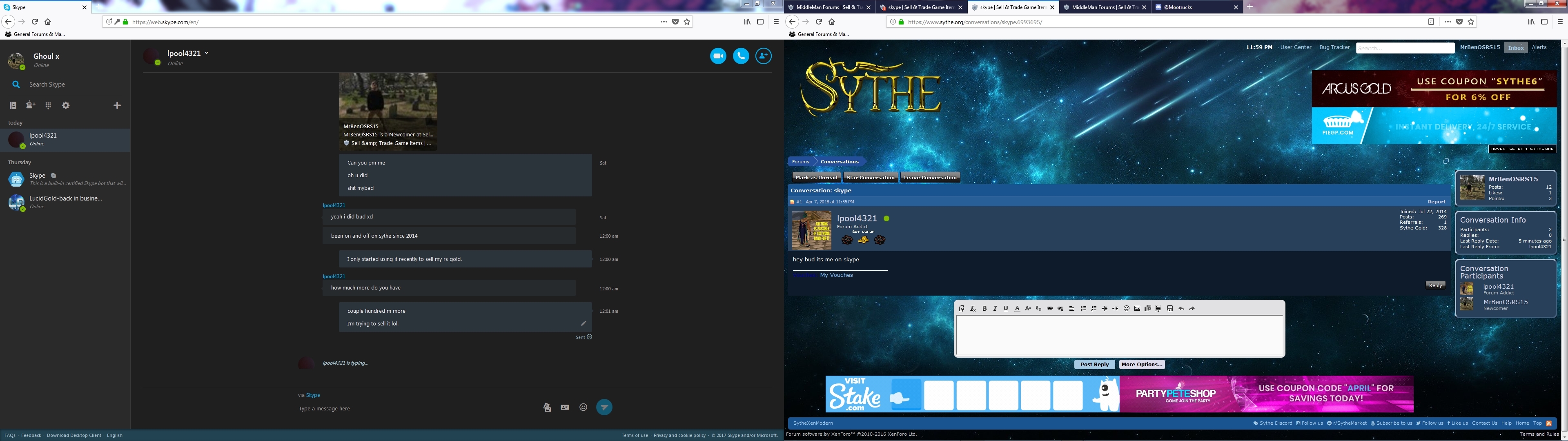Open the Bug Tracker link
Viewport: 1568px width, 441px height.
point(1334,47)
